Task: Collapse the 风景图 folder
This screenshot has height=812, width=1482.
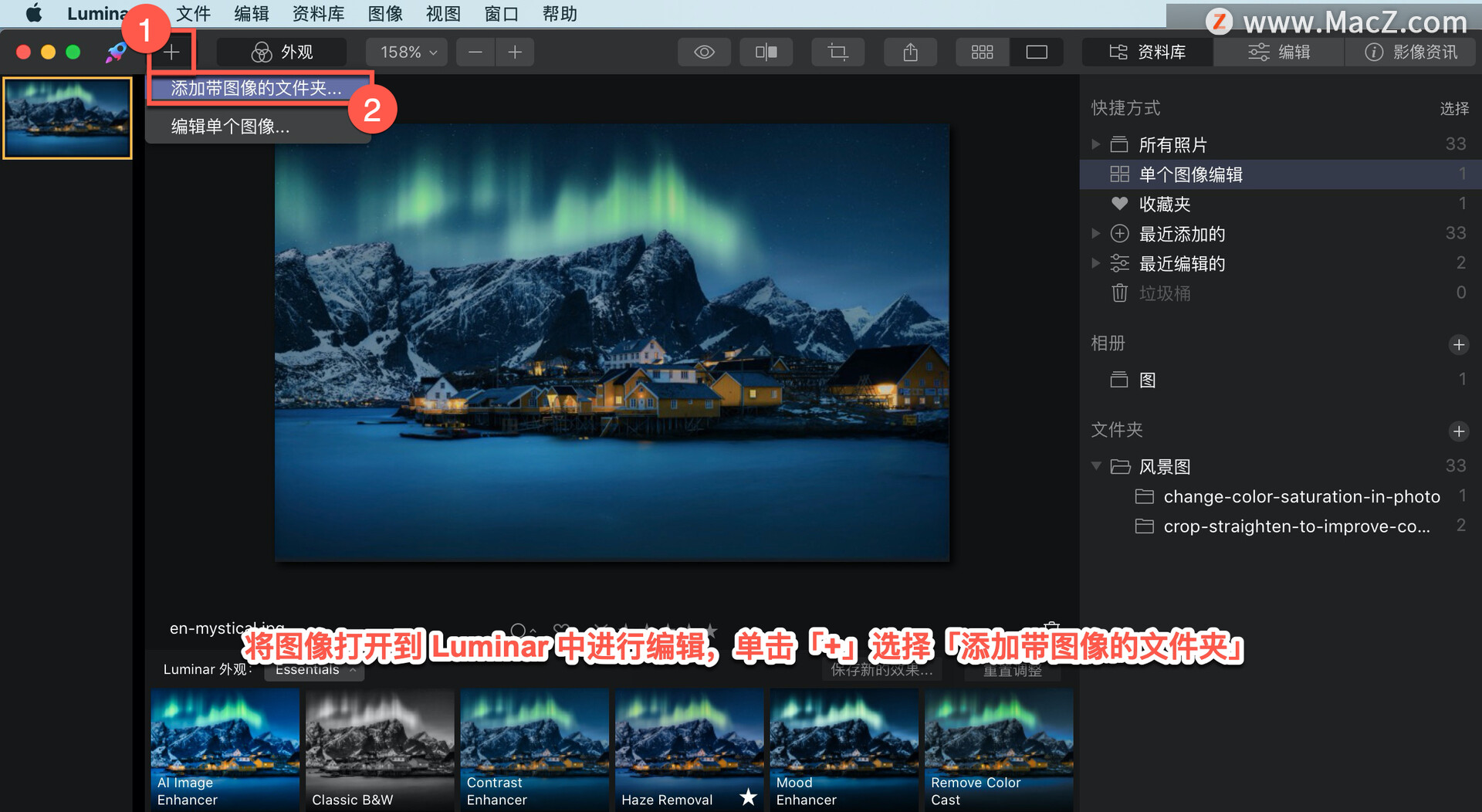Action: coord(1095,465)
